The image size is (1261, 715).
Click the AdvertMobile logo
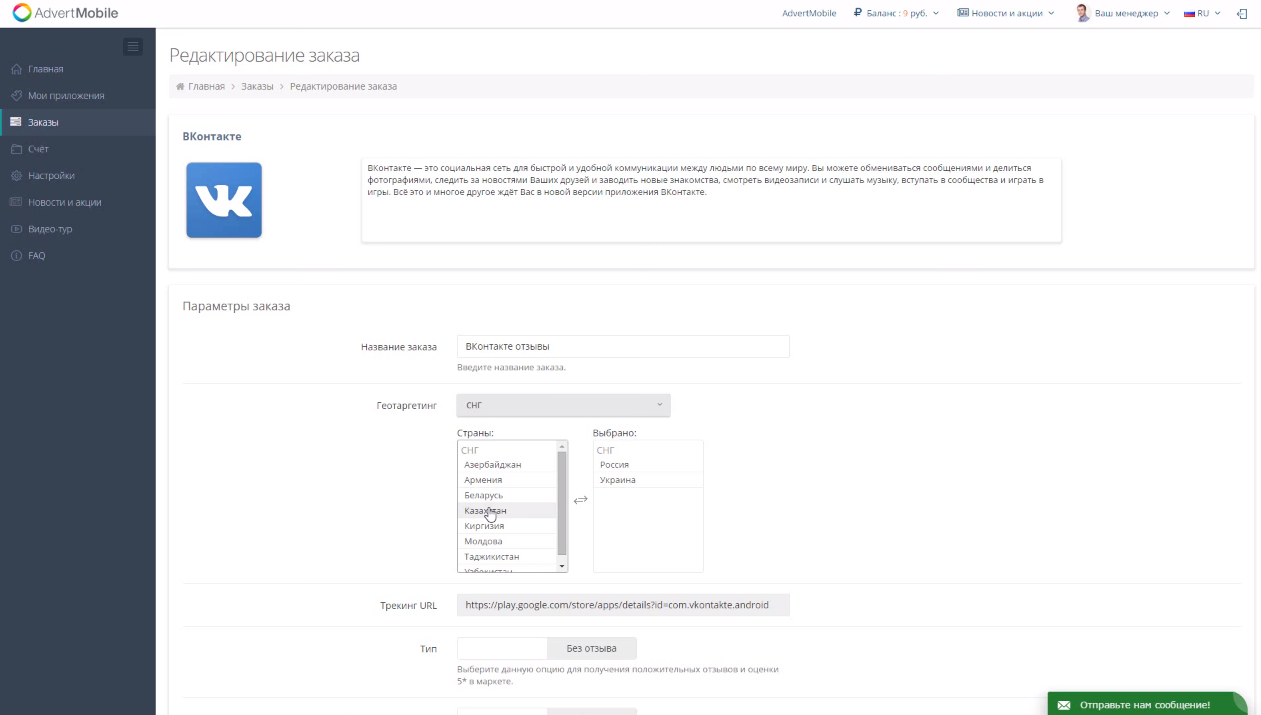click(x=65, y=13)
